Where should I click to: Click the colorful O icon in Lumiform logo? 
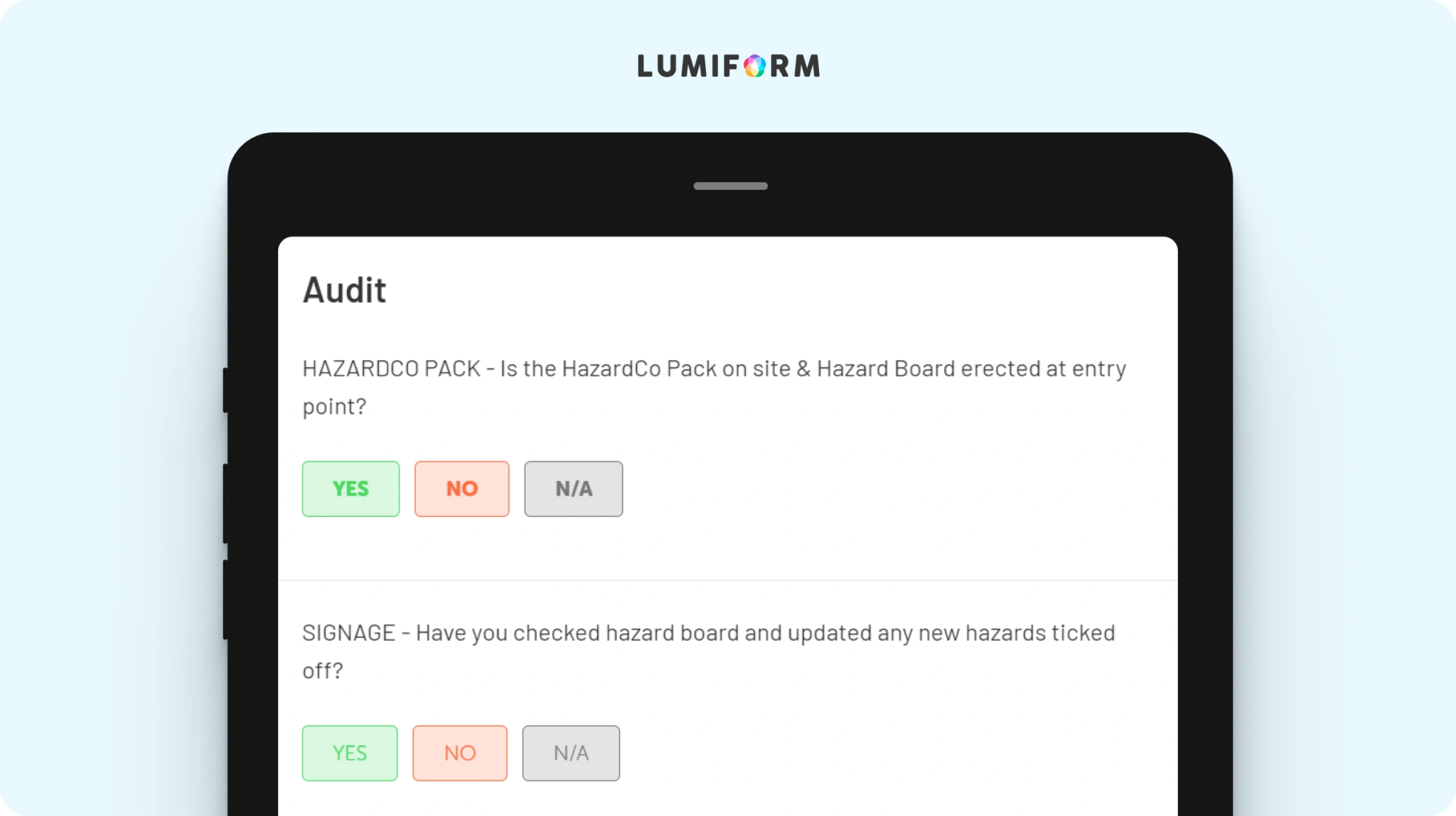[755, 66]
